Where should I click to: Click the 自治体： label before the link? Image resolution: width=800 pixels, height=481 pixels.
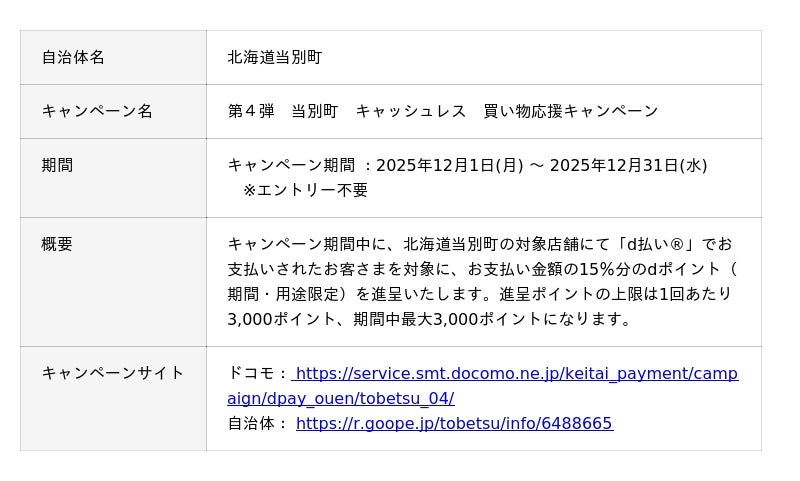[258, 423]
